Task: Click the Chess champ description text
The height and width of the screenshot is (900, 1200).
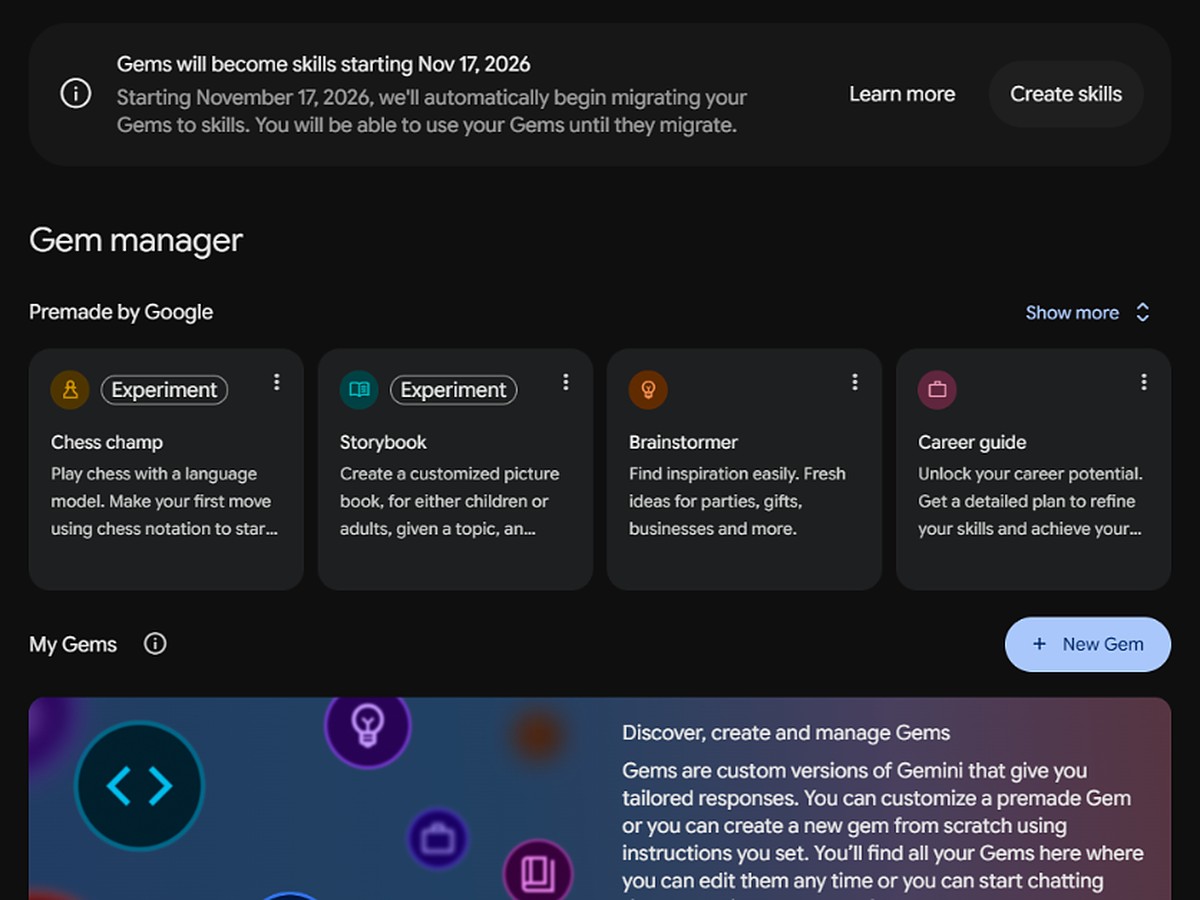Action: click(164, 502)
